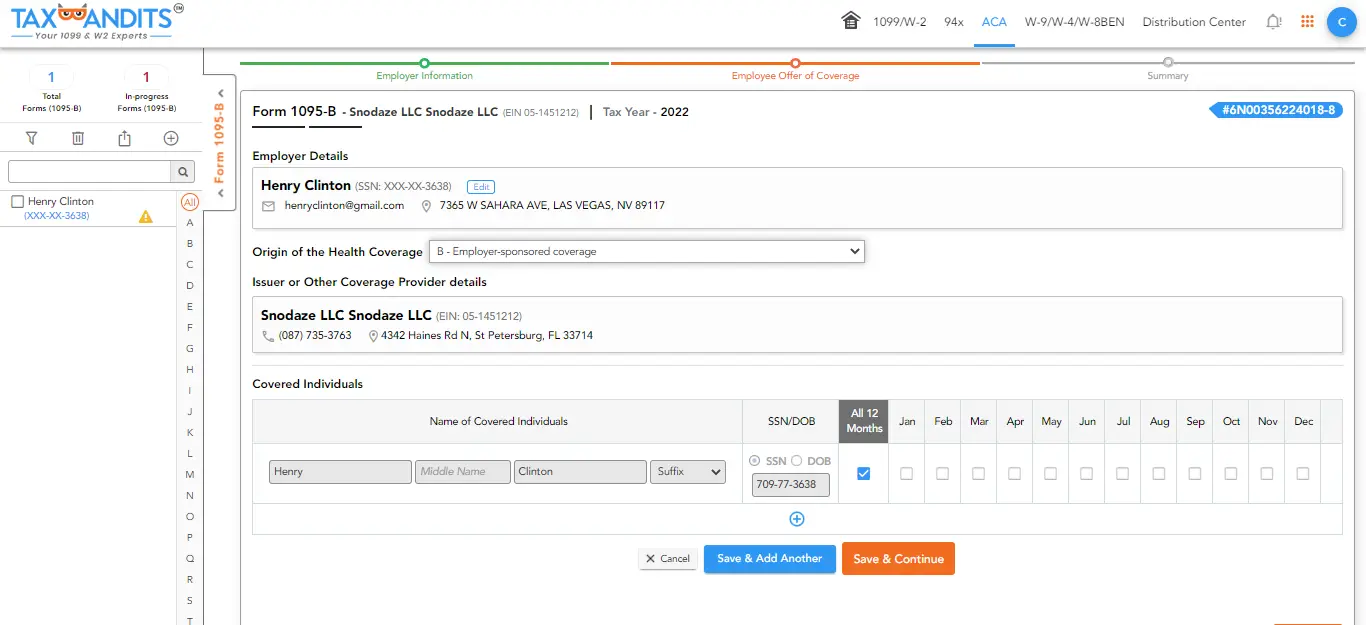Click the warning icon beside Henry Clinton

pyautogui.click(x=146, y=216)
